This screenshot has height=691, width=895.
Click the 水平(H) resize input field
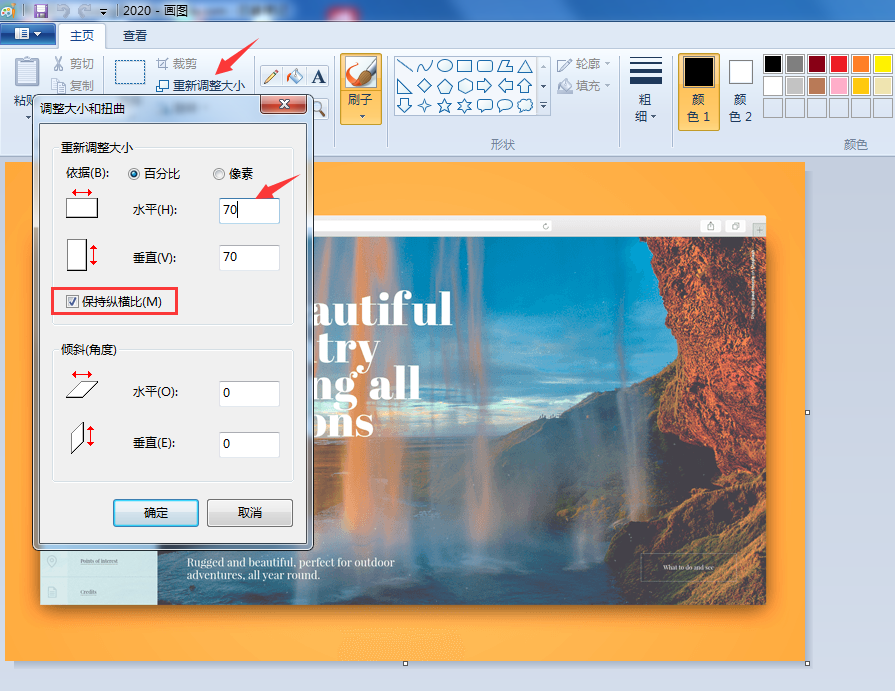click(249, 210)
